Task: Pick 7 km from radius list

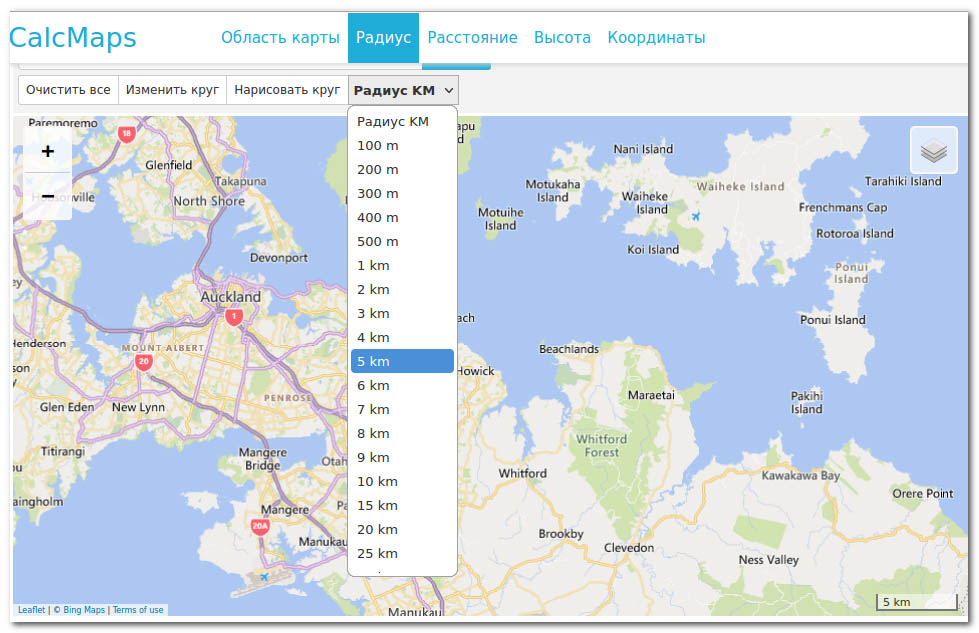Action: tap(402, 410)
